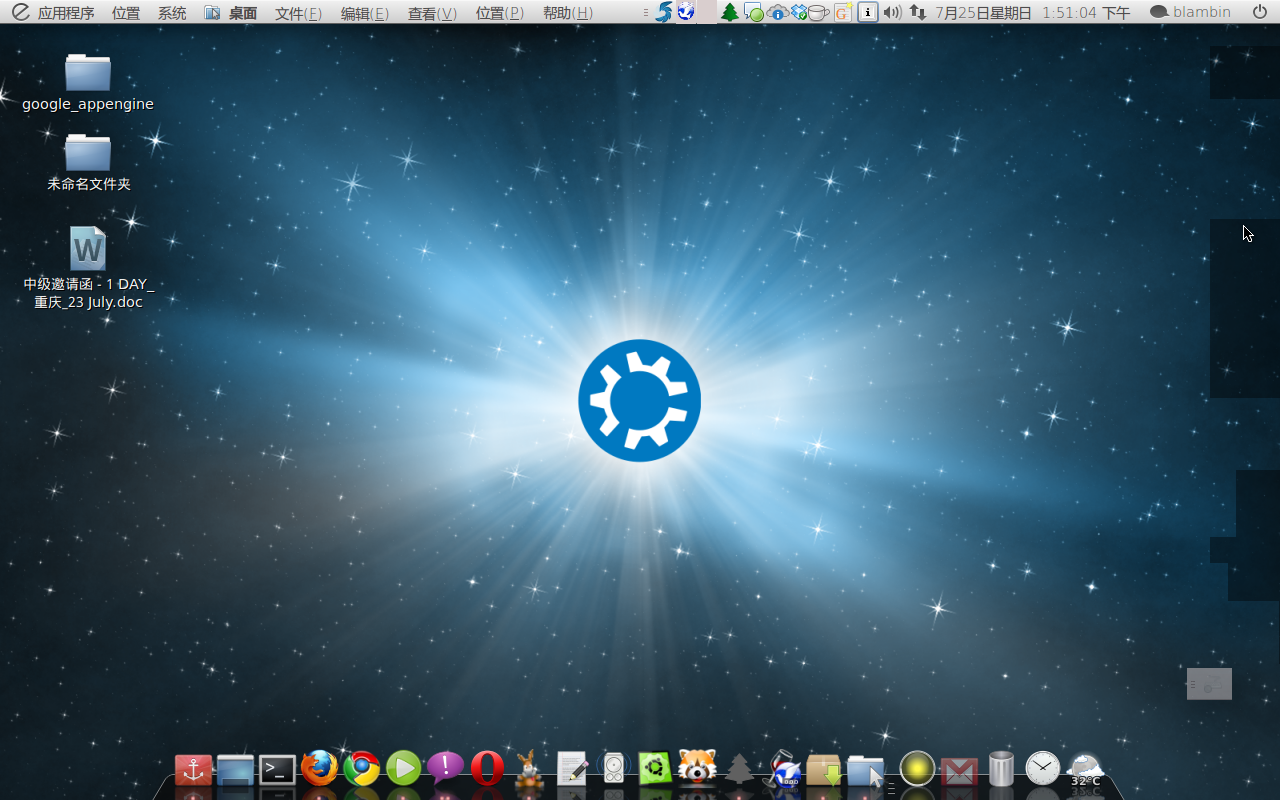The width and height of the screenshot is (1280, 800).
Task: Select the 未命名文件夹 desktop folder
Action: click(88, 162)
